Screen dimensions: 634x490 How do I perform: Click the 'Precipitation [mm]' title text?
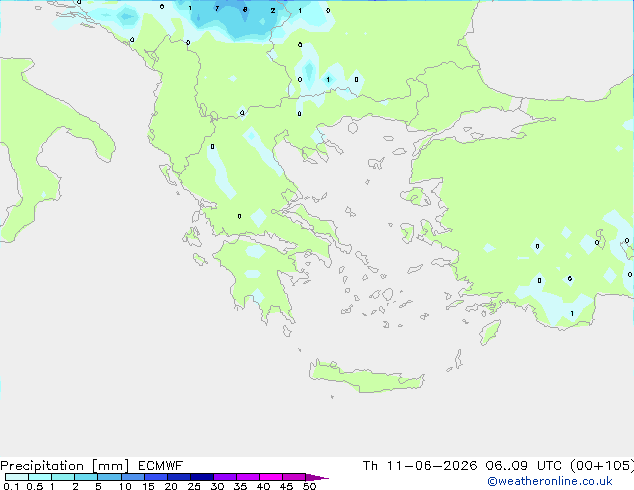[x=64, y=466]
